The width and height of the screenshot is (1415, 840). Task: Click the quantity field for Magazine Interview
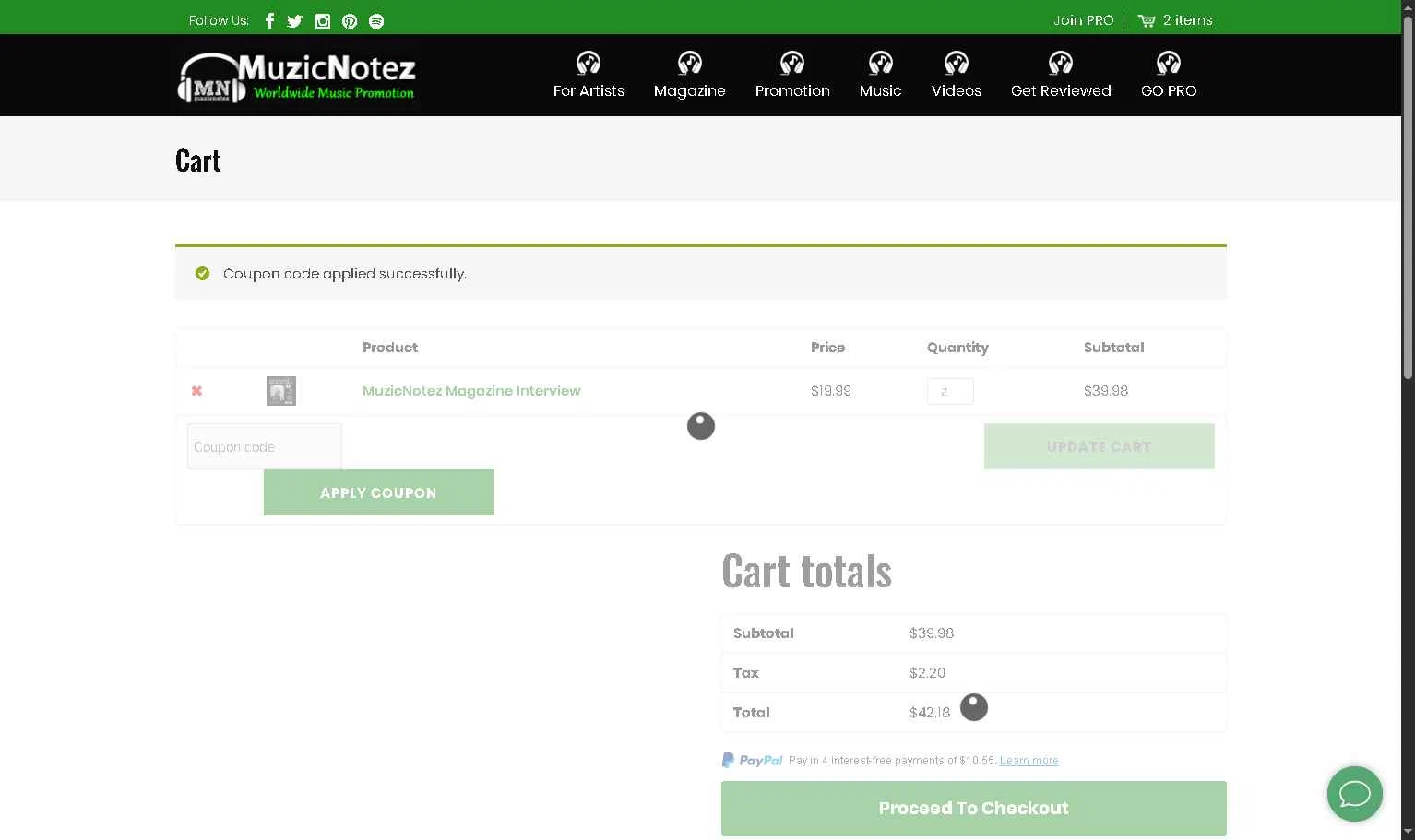[950, 391]
